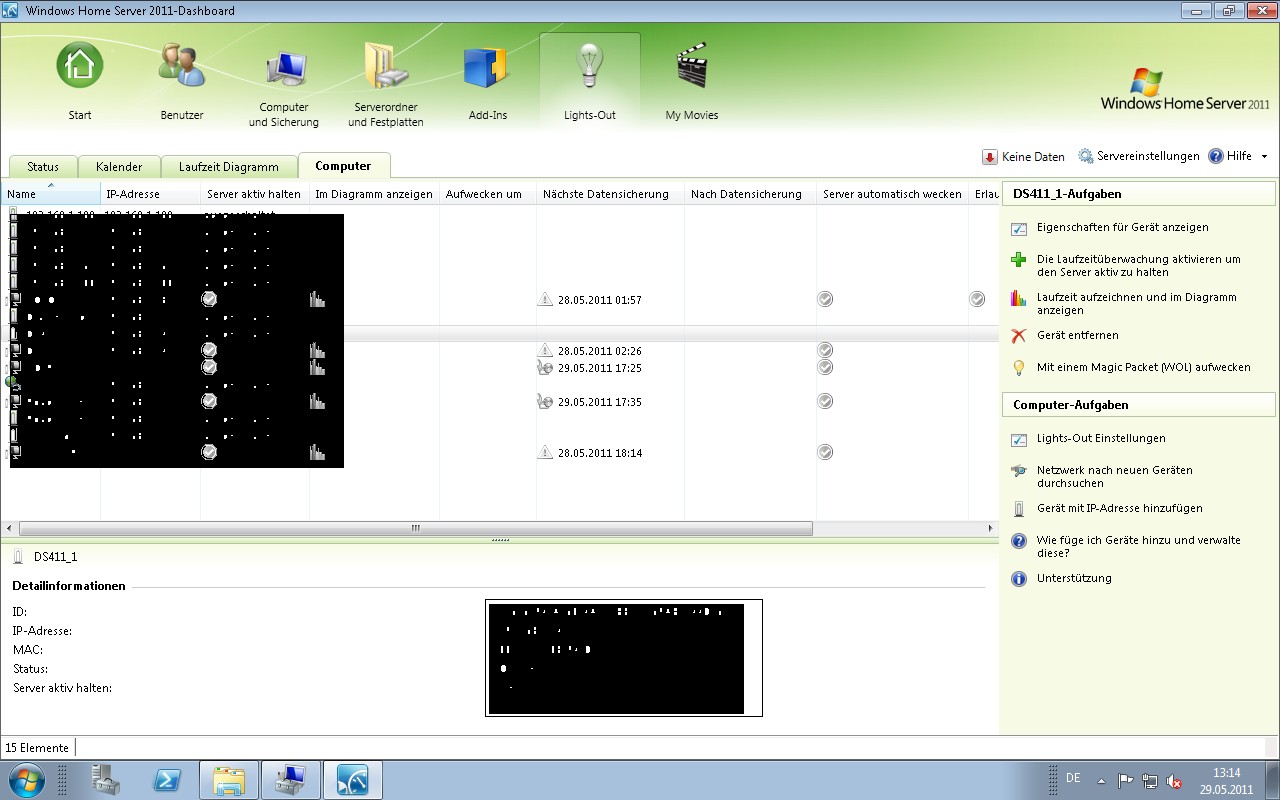Click the scrollbar left arrow
1280x800 pixels.
pos(9,528)
